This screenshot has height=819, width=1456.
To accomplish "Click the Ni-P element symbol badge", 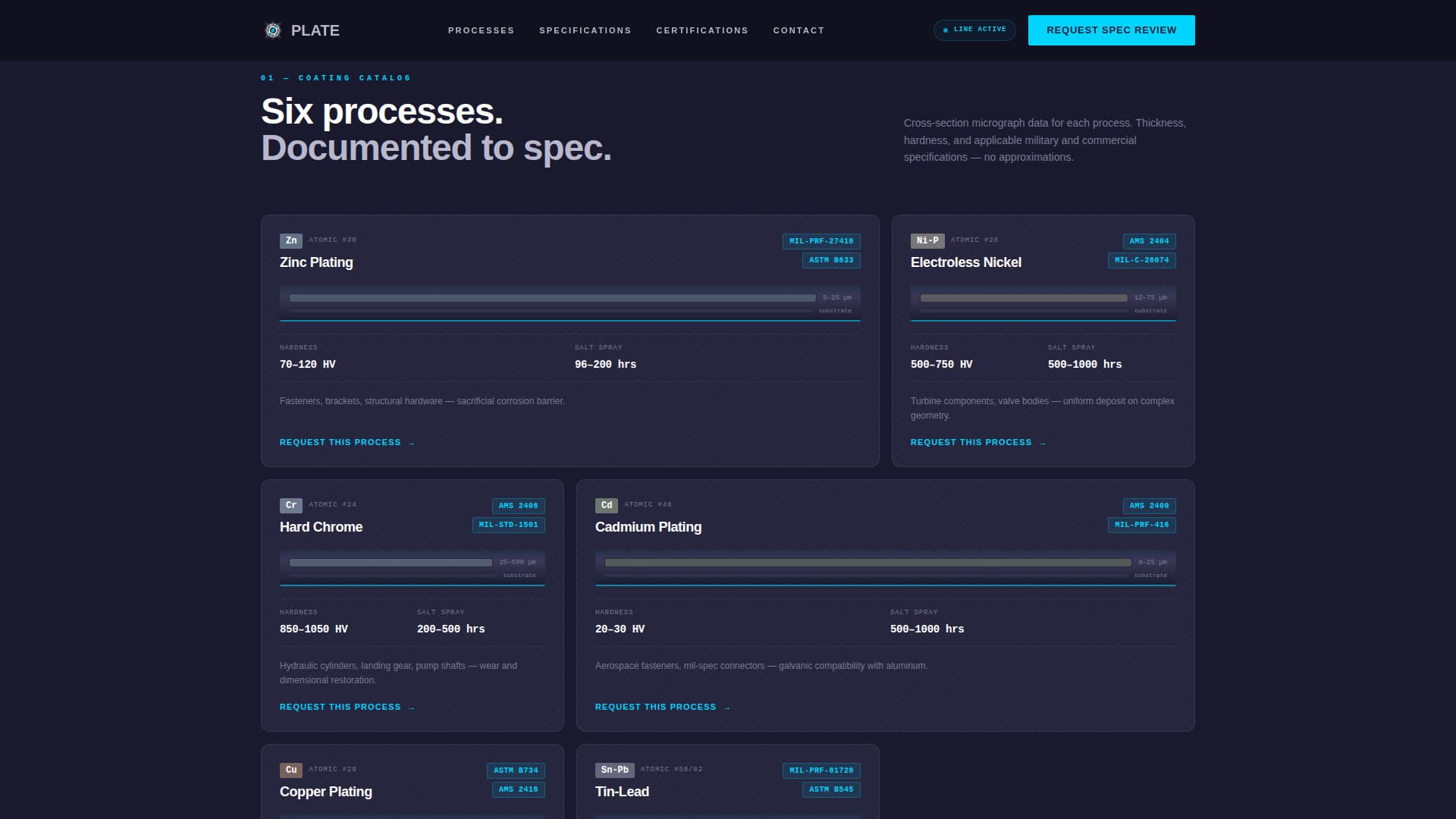I will pos(927,240).
